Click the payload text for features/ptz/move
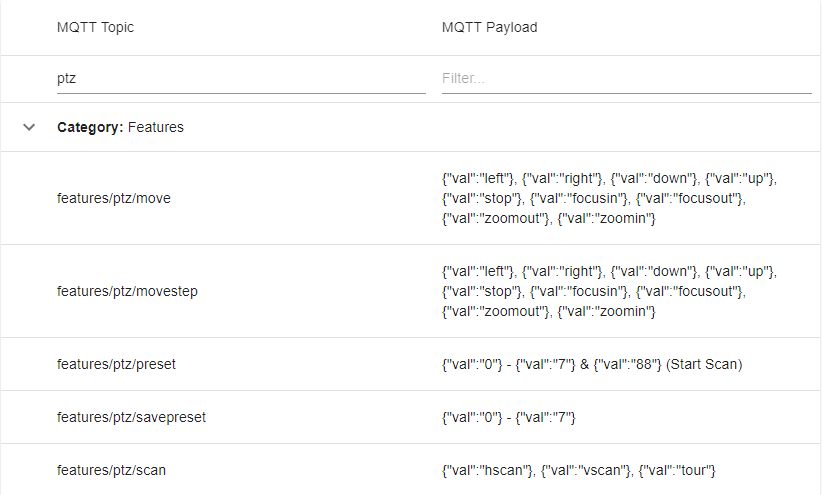 (x=610, y=198)
